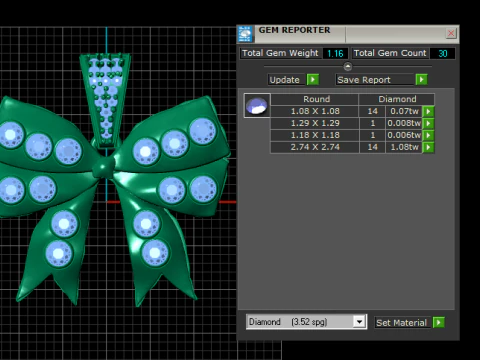The height and width of the screenshot is (360, 480).
Task: Select the Total Gem Weight value 1.16
Action: [x=335, y=53]
